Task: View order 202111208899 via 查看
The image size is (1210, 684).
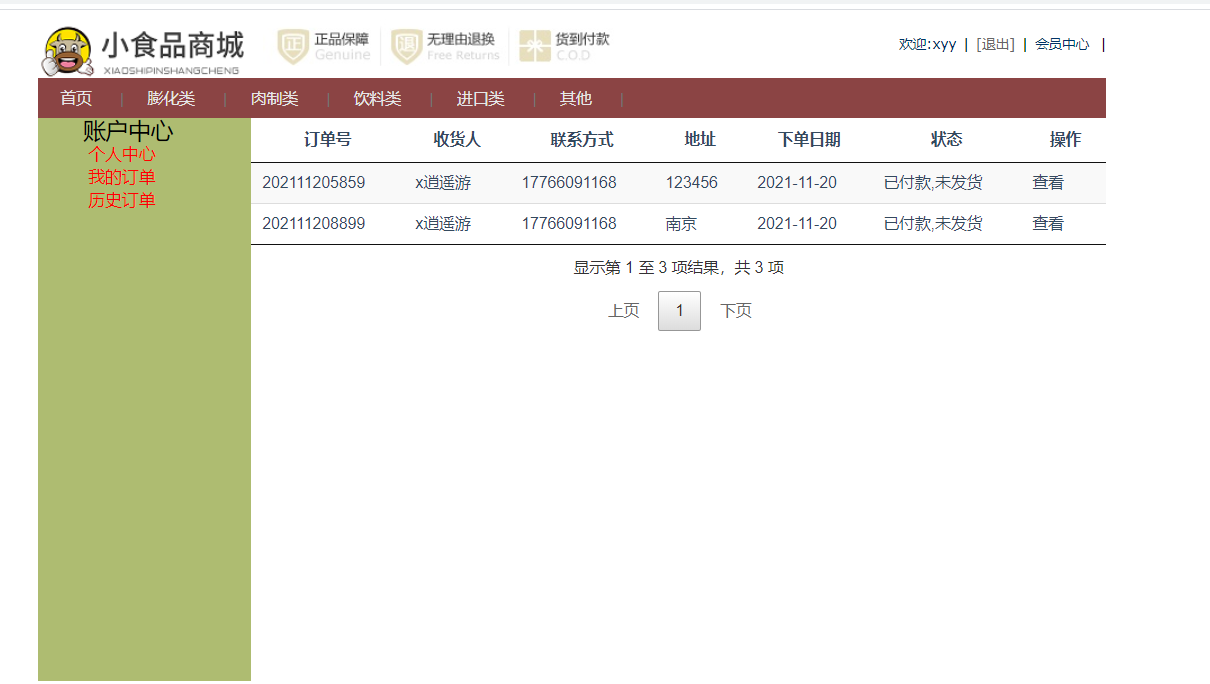Action: point(1048,224)
